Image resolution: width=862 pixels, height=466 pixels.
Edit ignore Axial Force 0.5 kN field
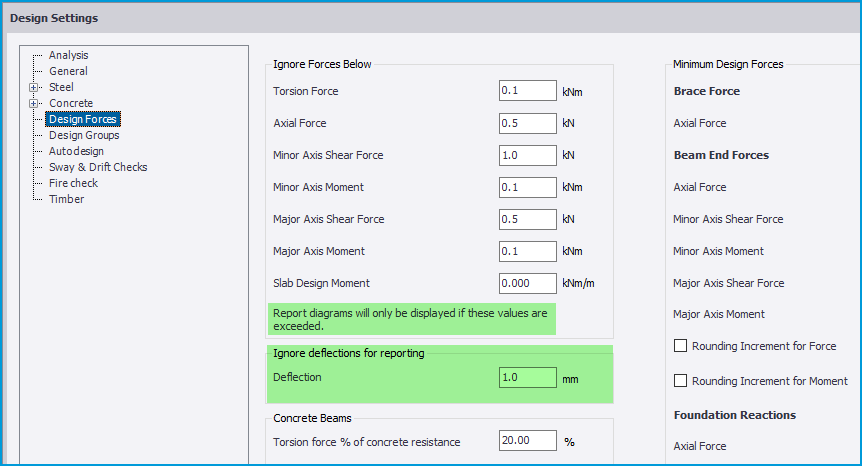coord(528,123)
